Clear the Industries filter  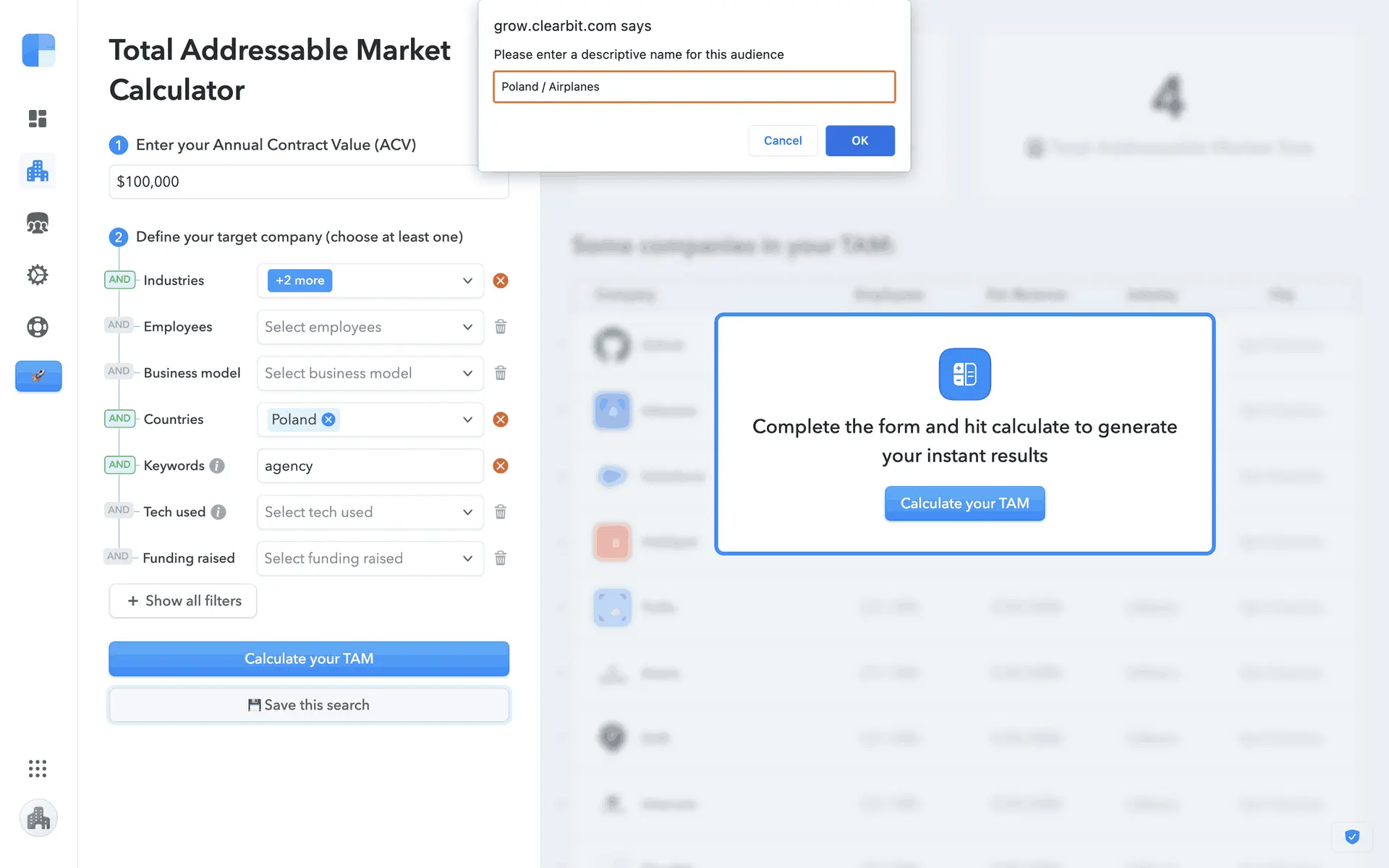click(501, 281)
